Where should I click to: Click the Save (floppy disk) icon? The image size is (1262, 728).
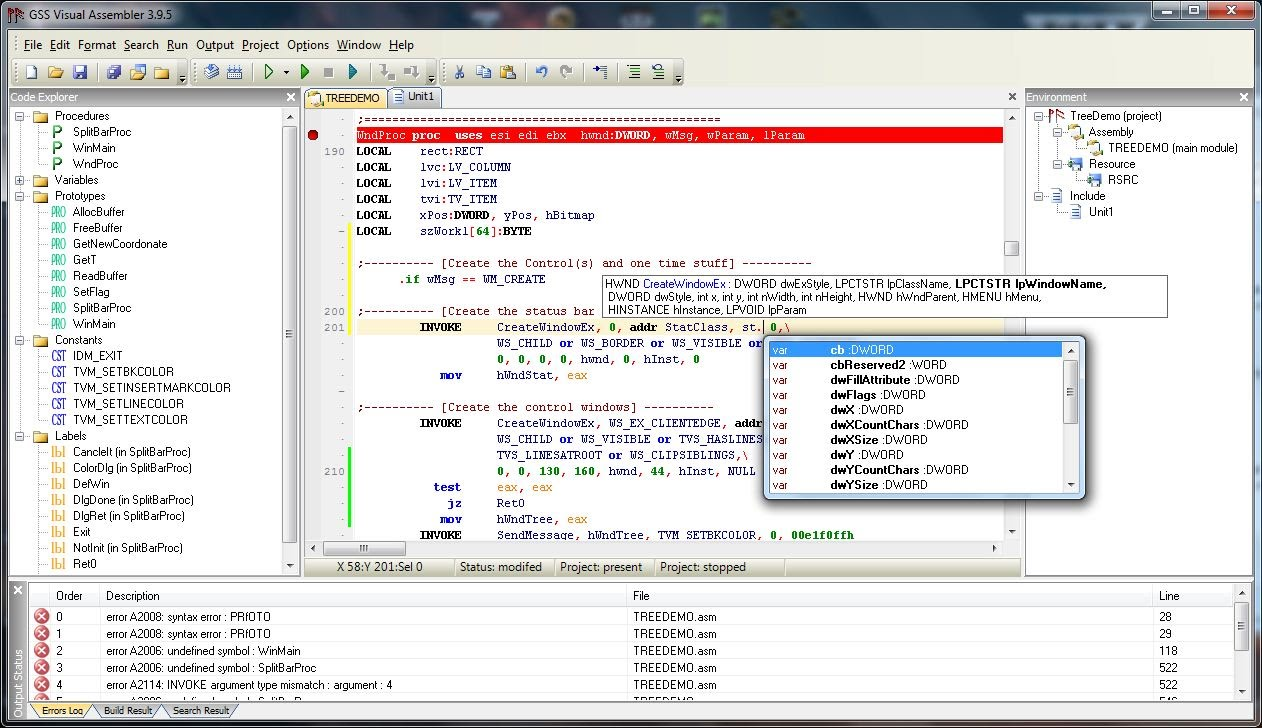click(x=80, y=72)
